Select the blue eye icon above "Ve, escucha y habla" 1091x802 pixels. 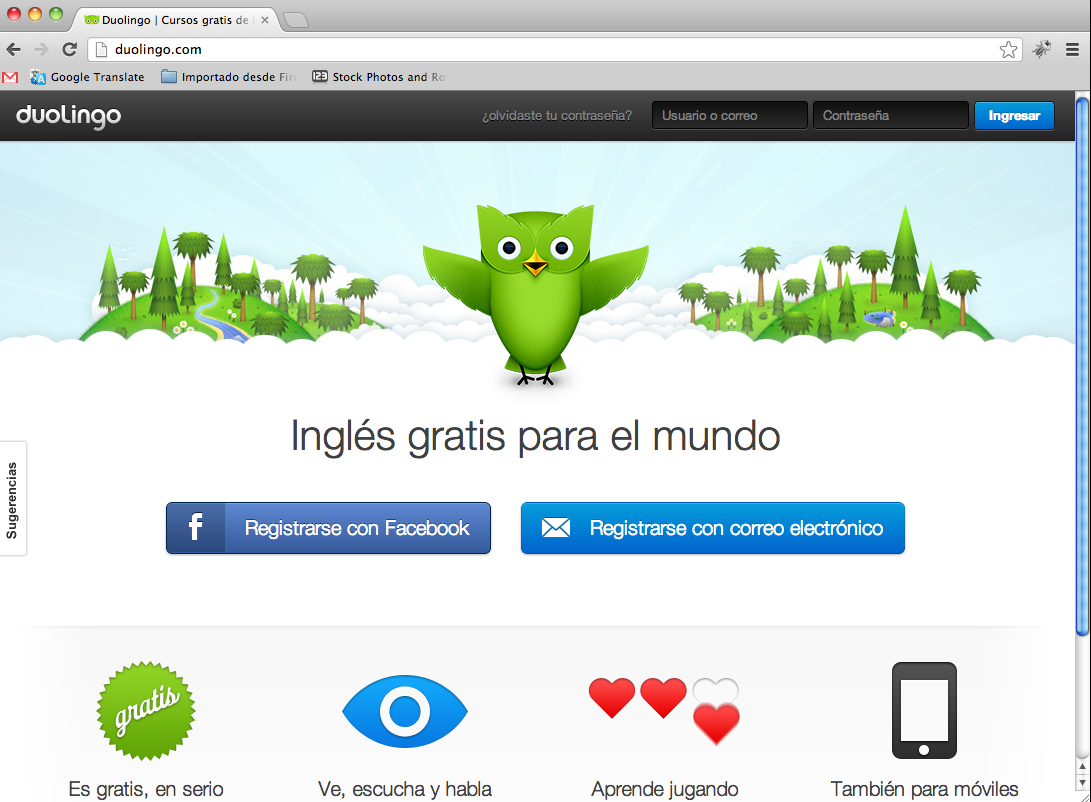pos(404,711)
